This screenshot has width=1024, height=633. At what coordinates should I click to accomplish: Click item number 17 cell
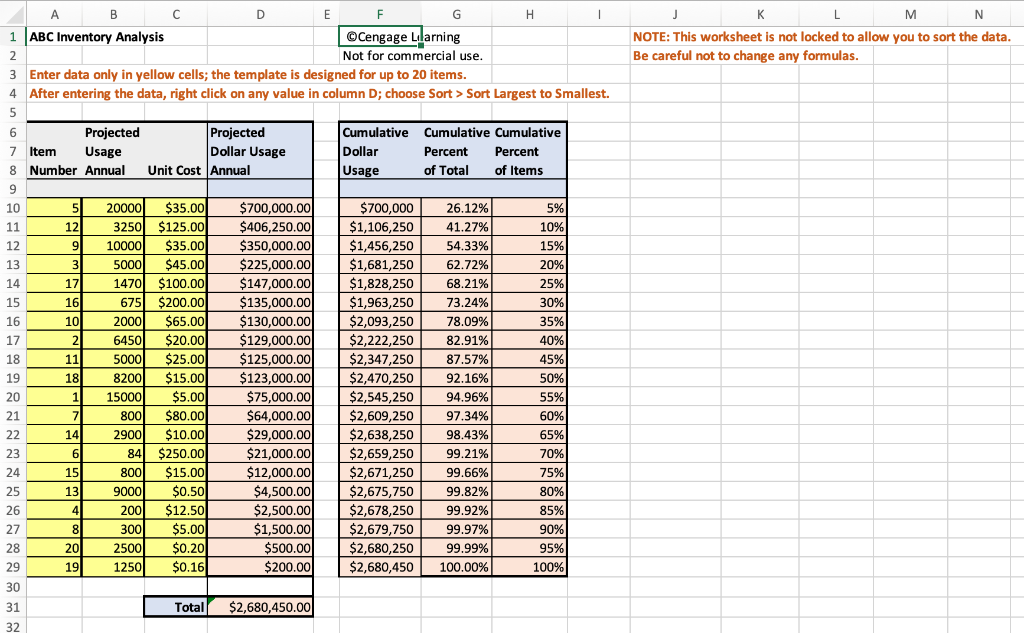pos(54,284)
